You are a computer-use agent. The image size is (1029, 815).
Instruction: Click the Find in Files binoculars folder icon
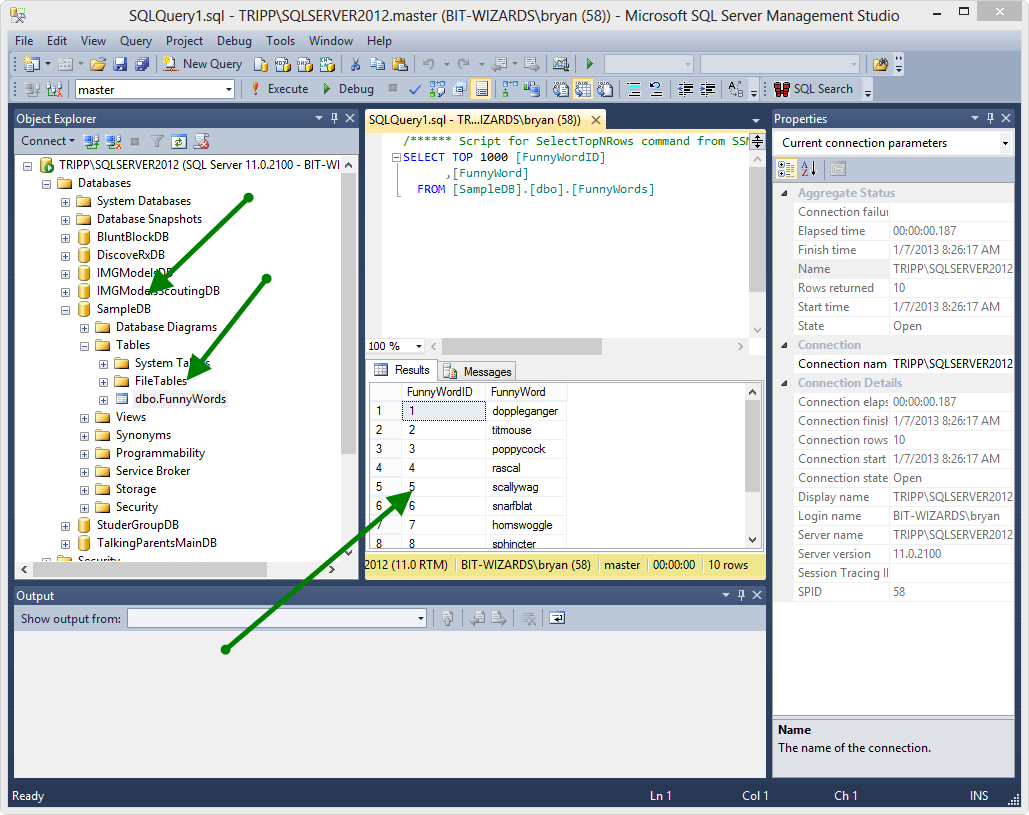pyautogui.click(x=881, y=64)
